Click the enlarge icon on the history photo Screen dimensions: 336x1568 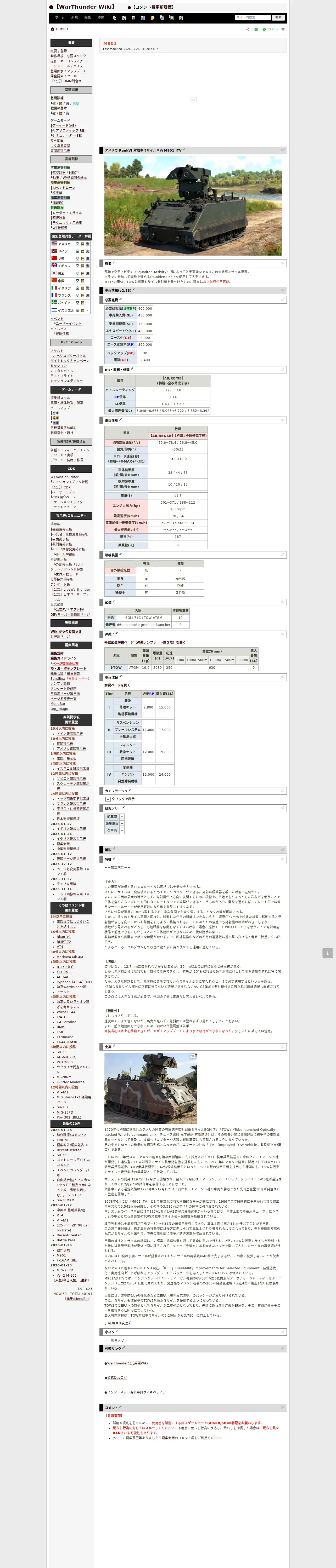coord(193,1056)
